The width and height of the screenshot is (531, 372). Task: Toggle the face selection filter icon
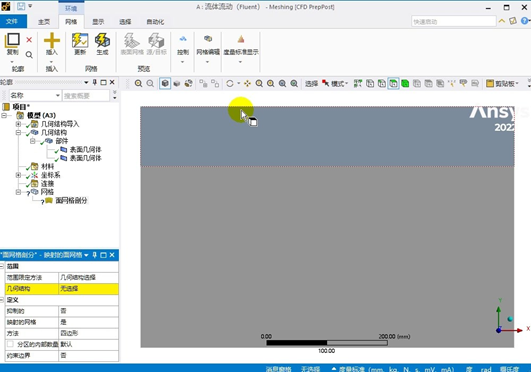(393, 83)
